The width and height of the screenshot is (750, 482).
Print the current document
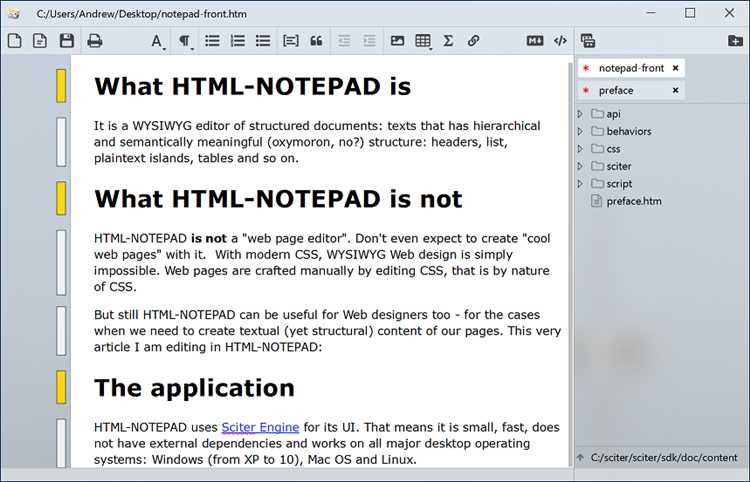tap(95, 41)
